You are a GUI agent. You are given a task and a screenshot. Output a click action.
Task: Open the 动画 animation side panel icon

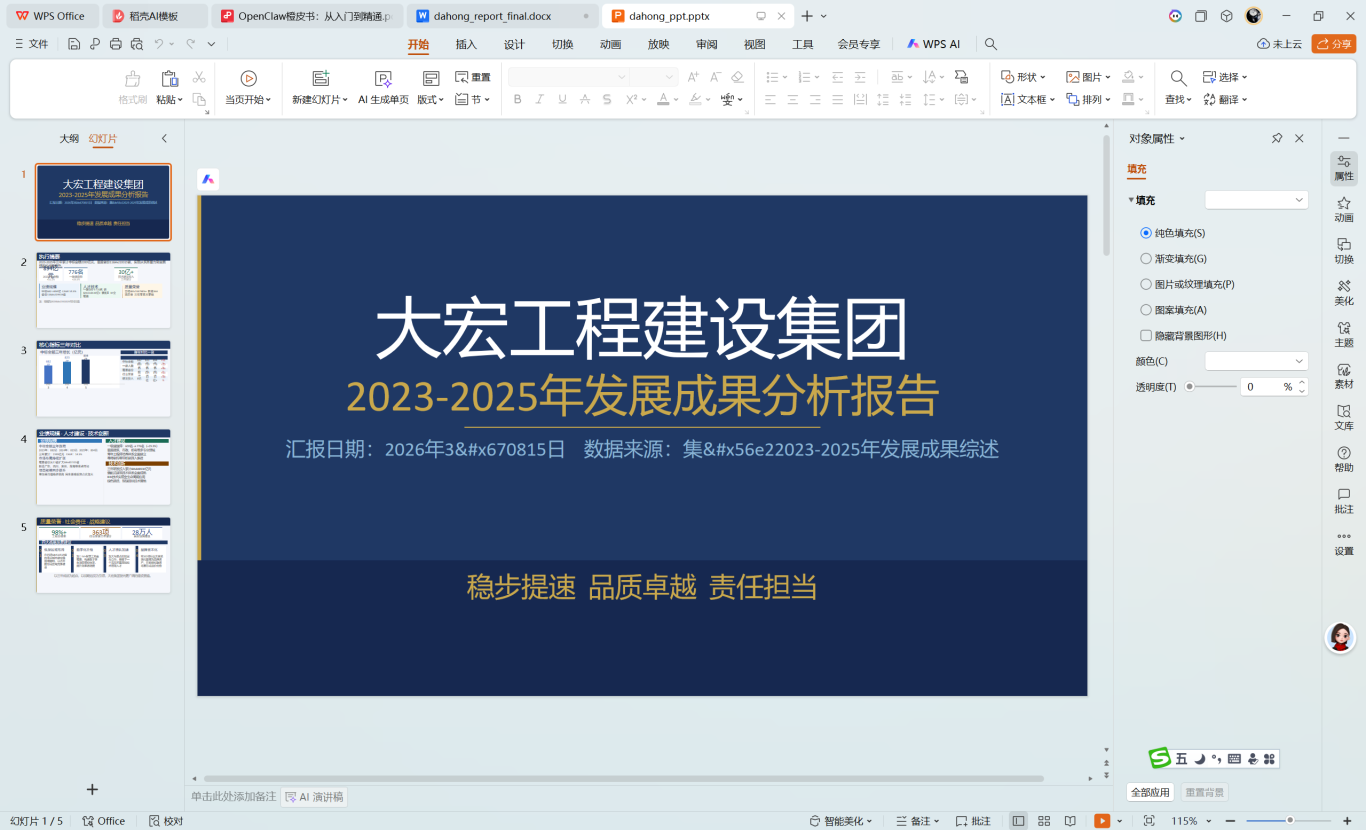pyautogui.click(x=1343, y=209)
